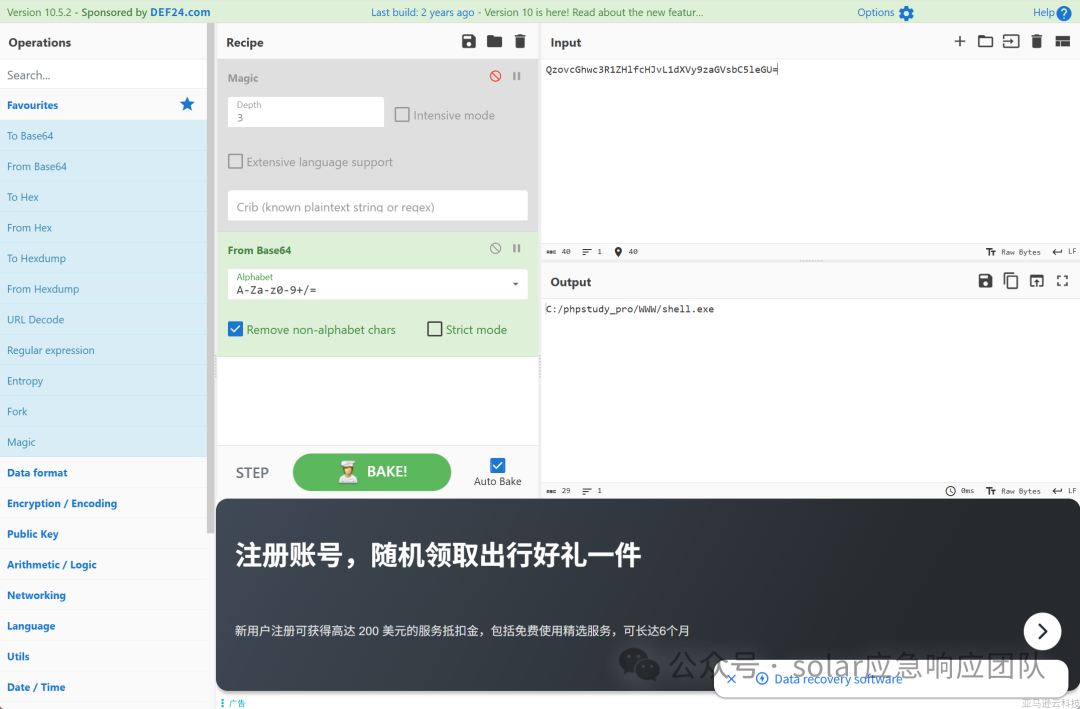Toggle the Auto Bake checkbox
This screenshot has width=1080, height=709.
coord(497,466)
